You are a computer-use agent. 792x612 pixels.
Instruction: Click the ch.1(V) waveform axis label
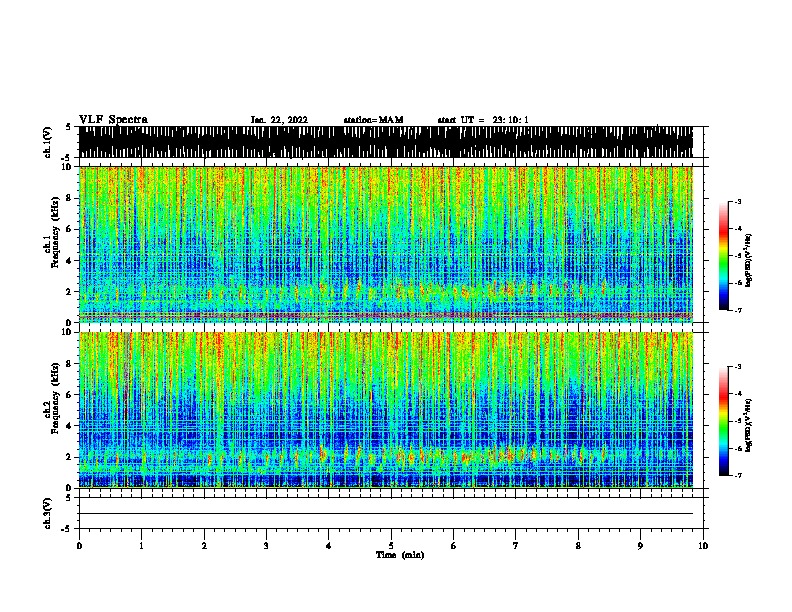coord(47,142)
